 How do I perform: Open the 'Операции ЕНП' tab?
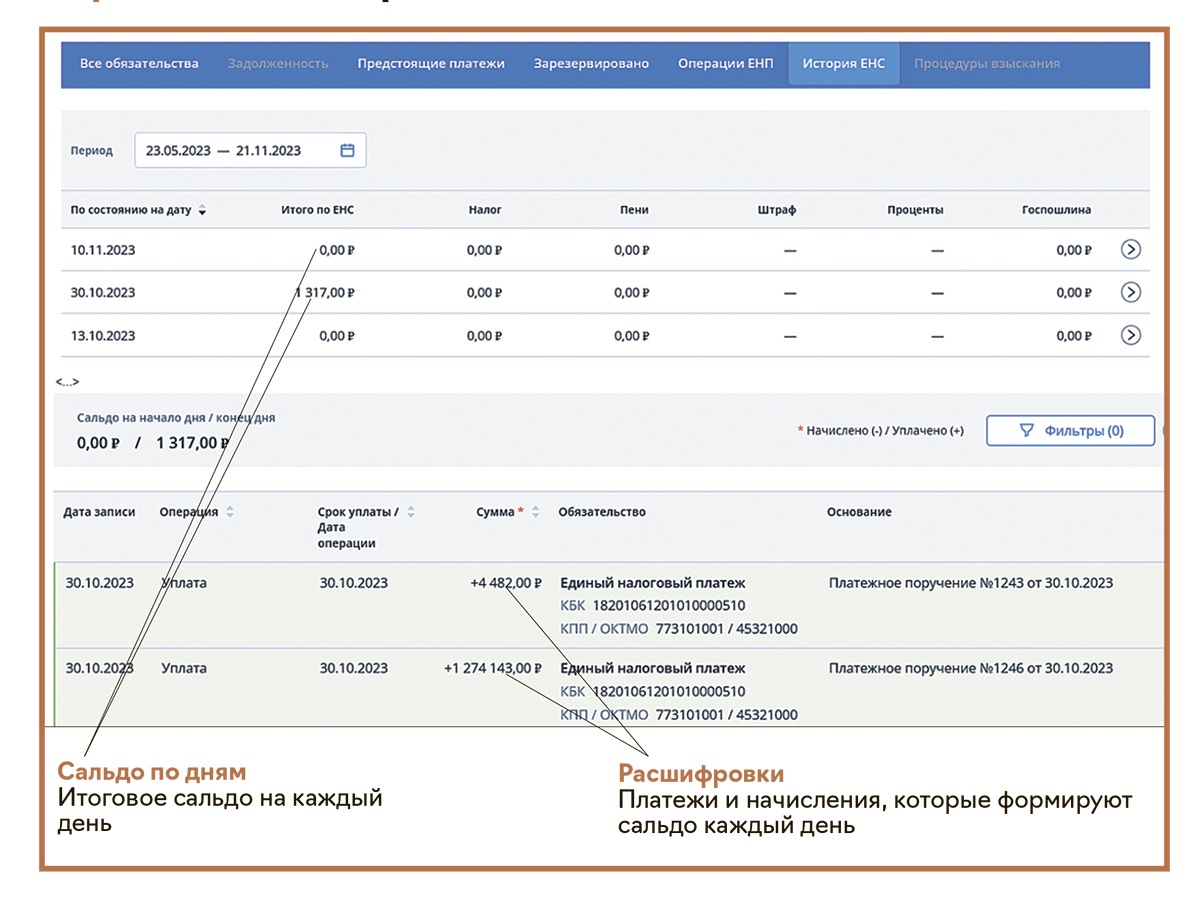point(725,63)
